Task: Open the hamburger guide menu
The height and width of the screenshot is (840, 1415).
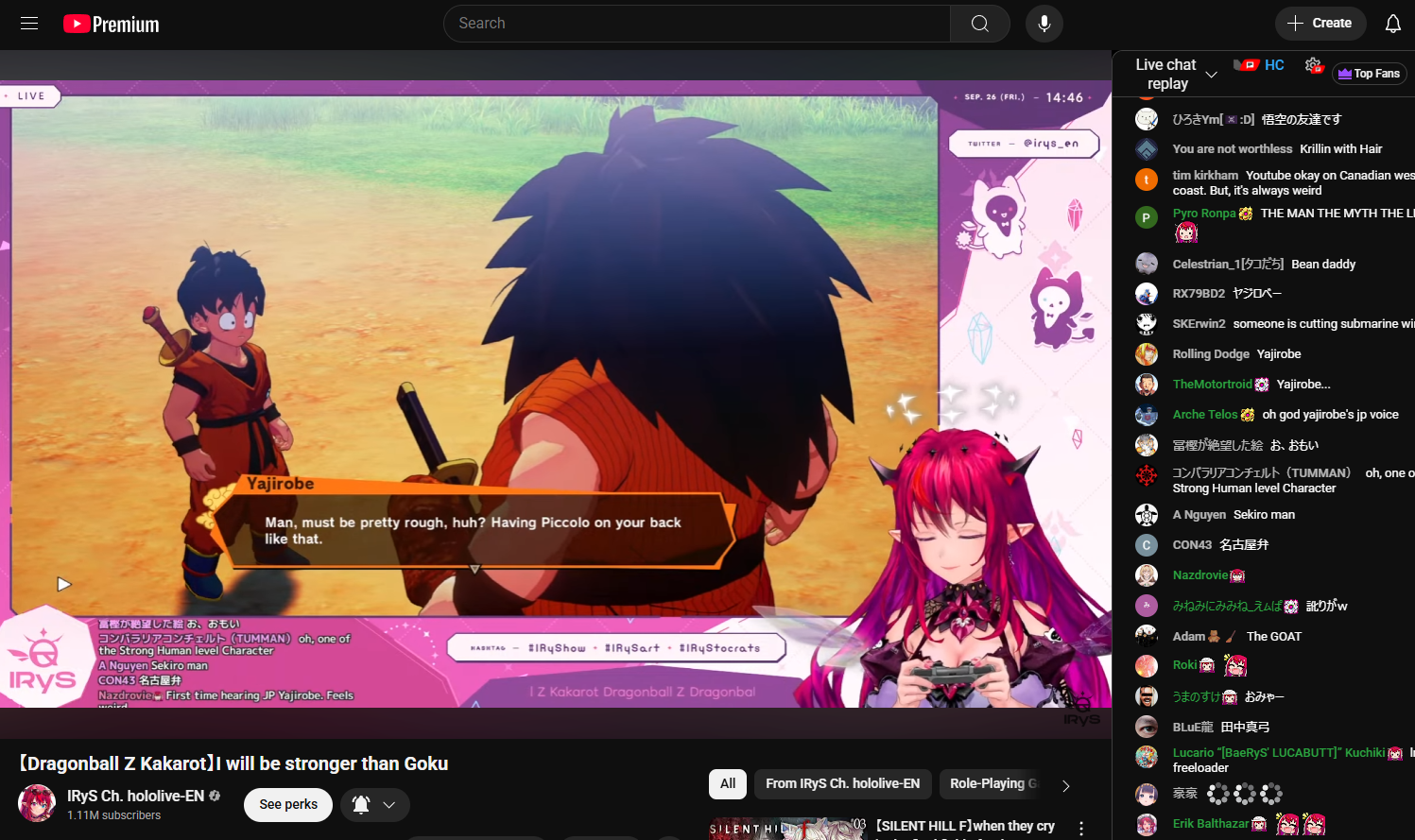Action: [x=29, y=24]
